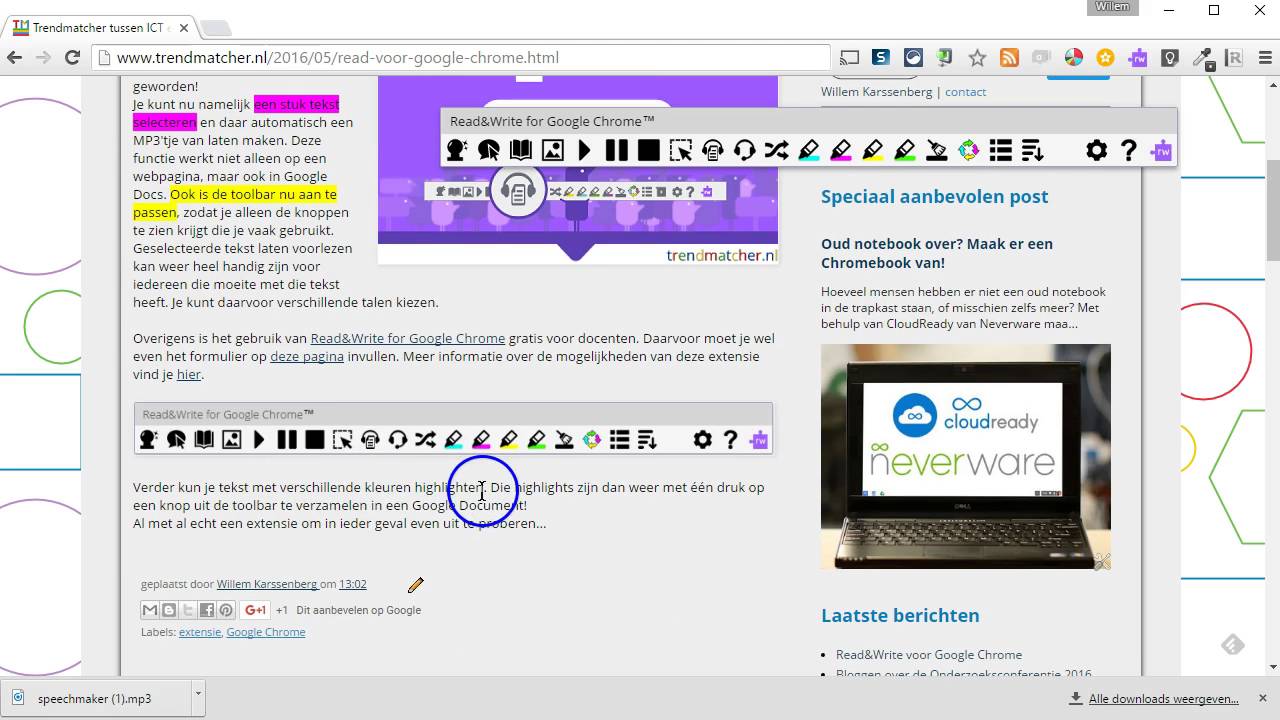Viewport: 1280px width, 720px height.
Task: Click the blue S extension icon
Action: coord(881,58)
